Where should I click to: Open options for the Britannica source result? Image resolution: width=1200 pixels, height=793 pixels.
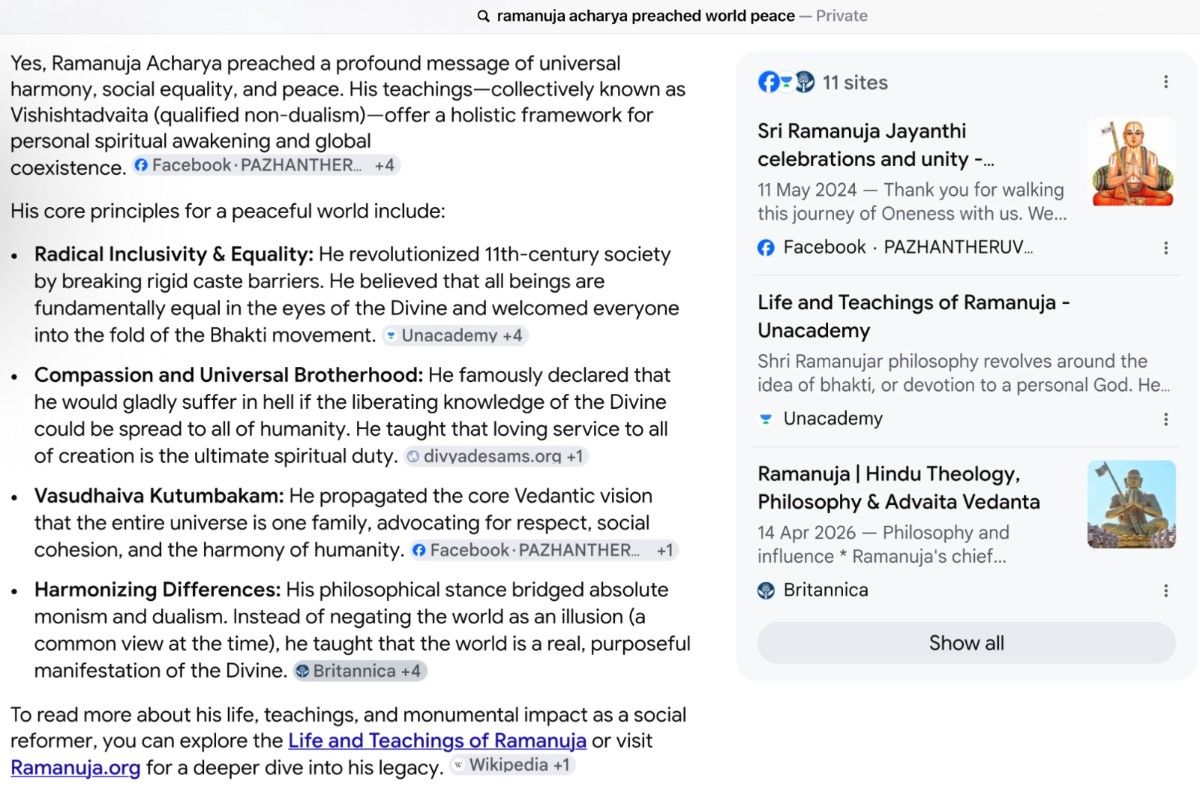pos(1165,591)
